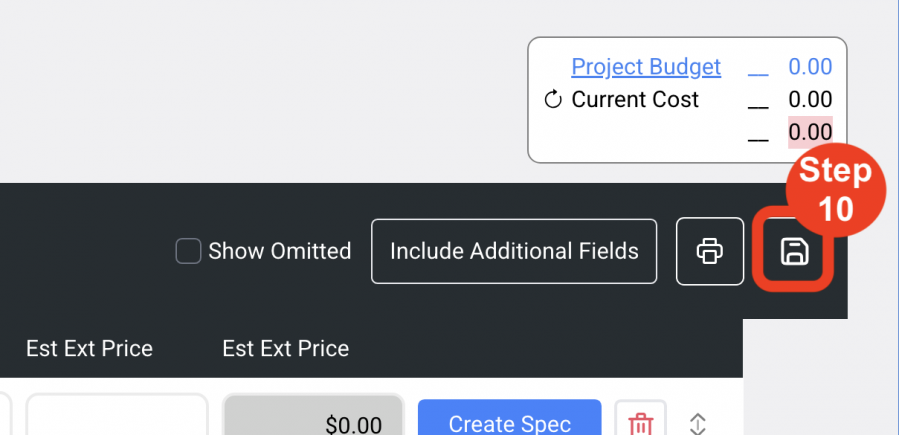Click the Show Omitted label text
This screenshot has width=899, height=435.
pos(280,251)
